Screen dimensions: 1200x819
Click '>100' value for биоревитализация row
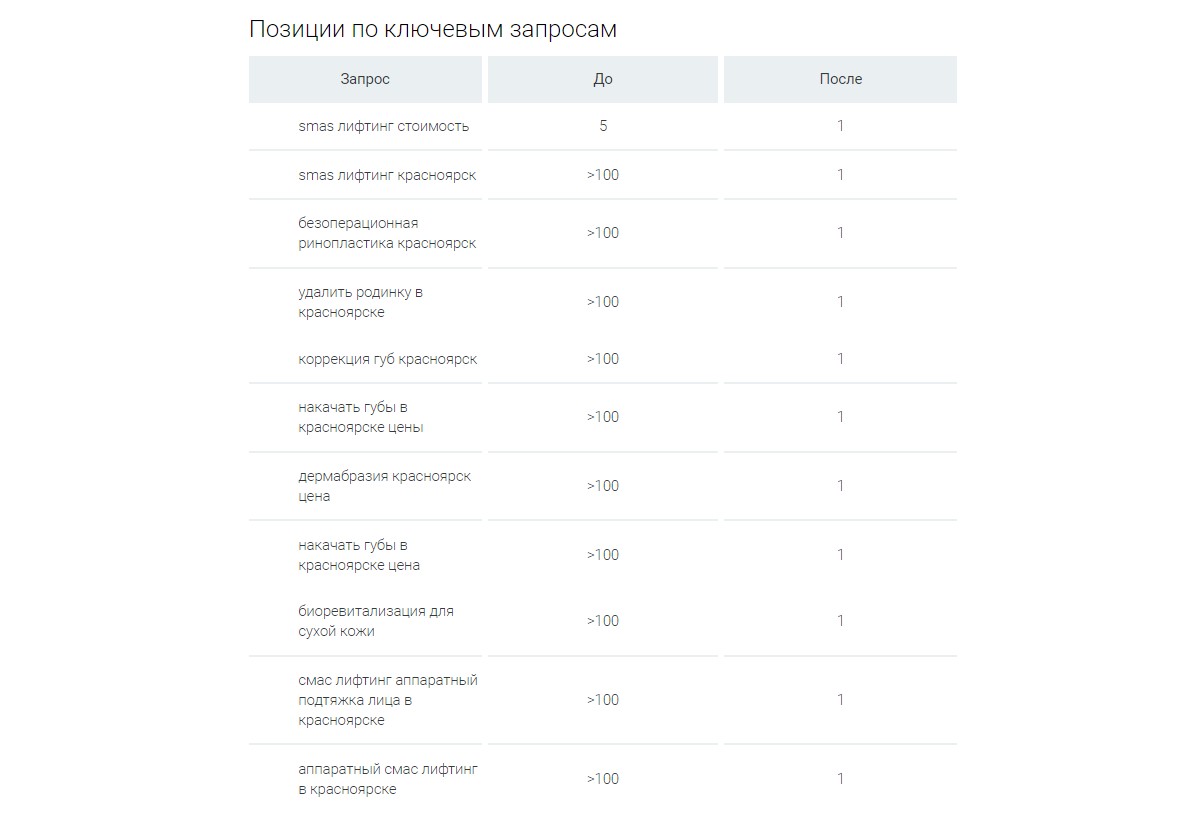click(x=603, y=621)
